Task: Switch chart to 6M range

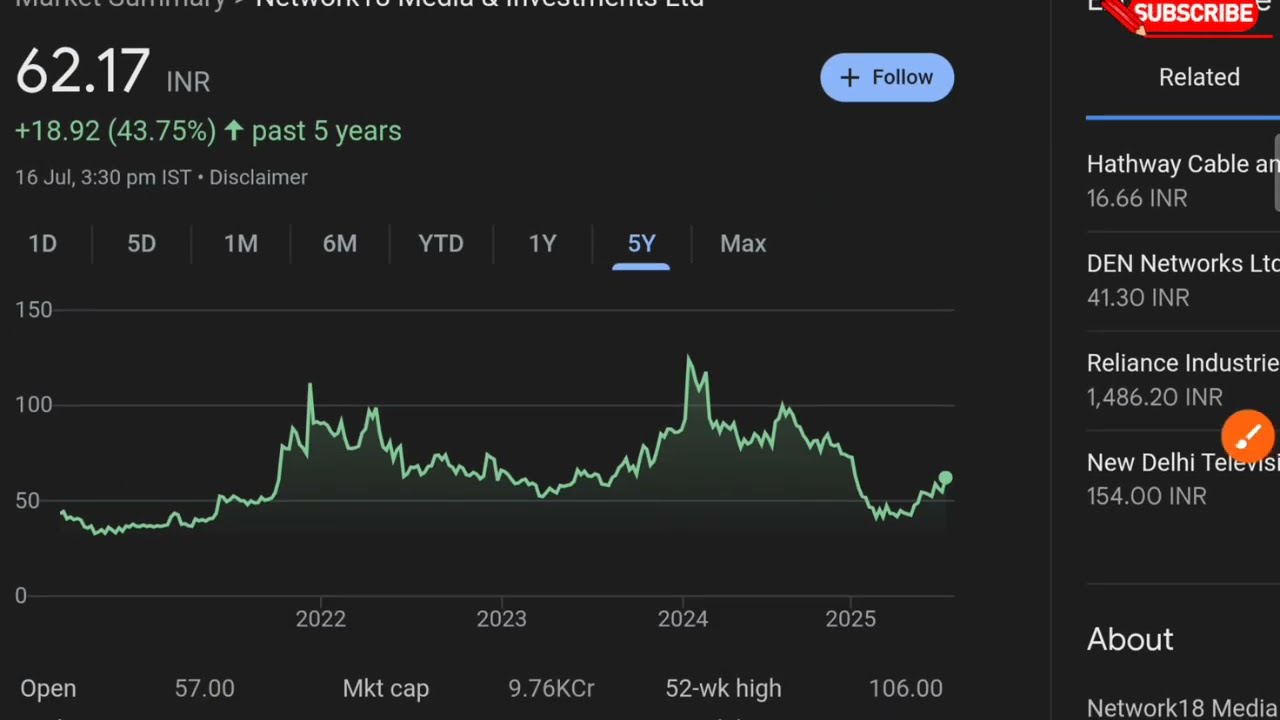Action: click(340, 244)
